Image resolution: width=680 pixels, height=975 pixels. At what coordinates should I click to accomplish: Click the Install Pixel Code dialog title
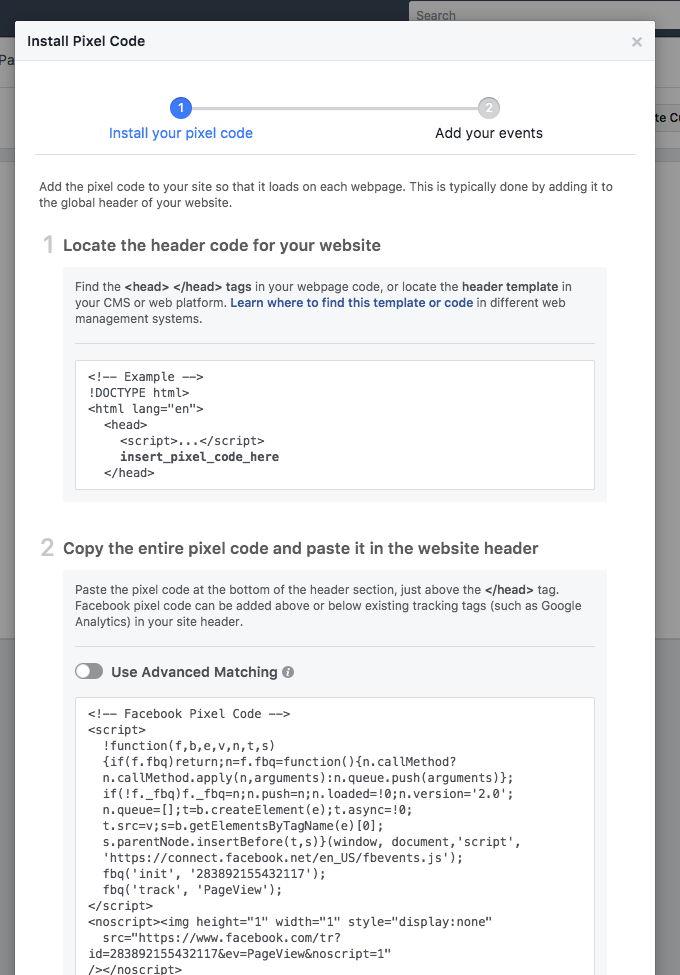(86, 41)
